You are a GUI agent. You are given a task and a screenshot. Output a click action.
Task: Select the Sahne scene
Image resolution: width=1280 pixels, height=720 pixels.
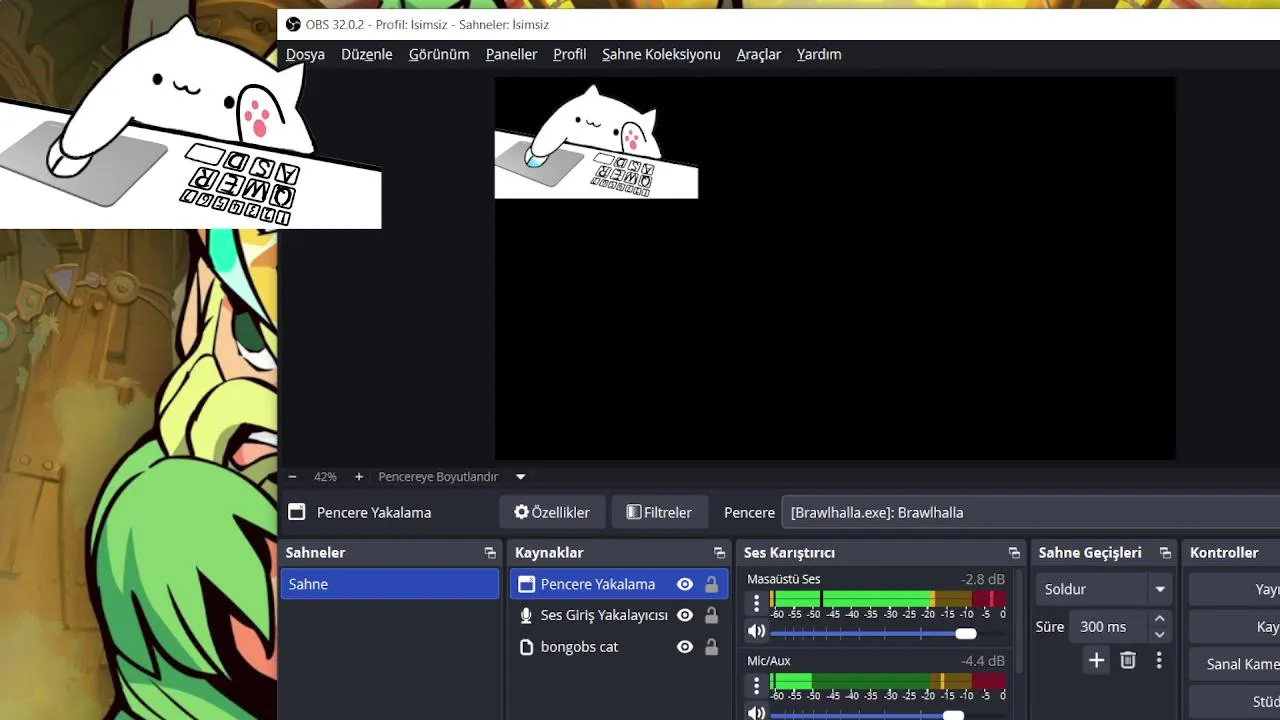tap(390, 584)
